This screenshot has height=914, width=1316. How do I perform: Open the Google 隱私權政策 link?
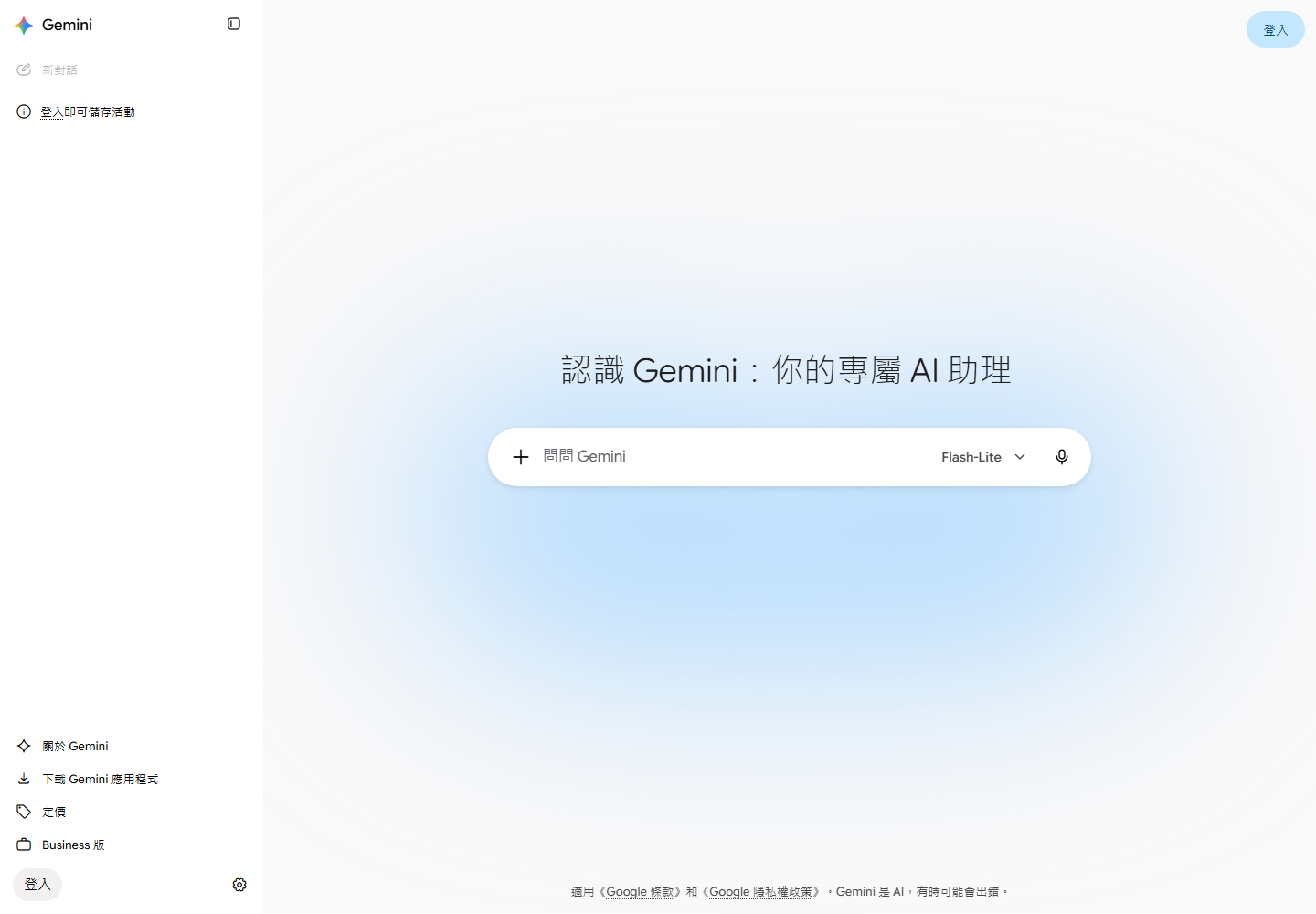[760, 891]
